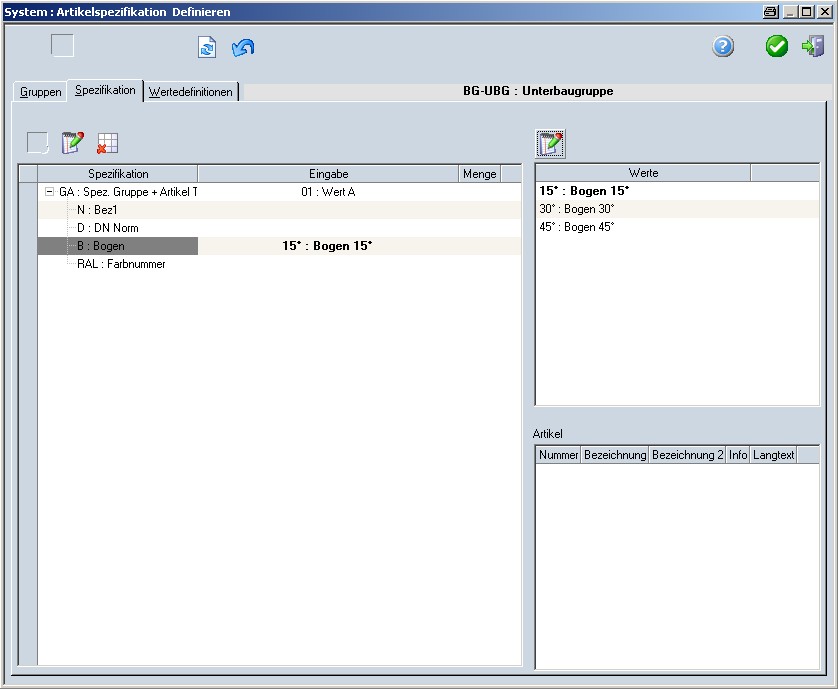The width and height of the screenshot is (838, 689).
Task: Select the RAL : Farbnummer specification
Action: click(121, 264)
